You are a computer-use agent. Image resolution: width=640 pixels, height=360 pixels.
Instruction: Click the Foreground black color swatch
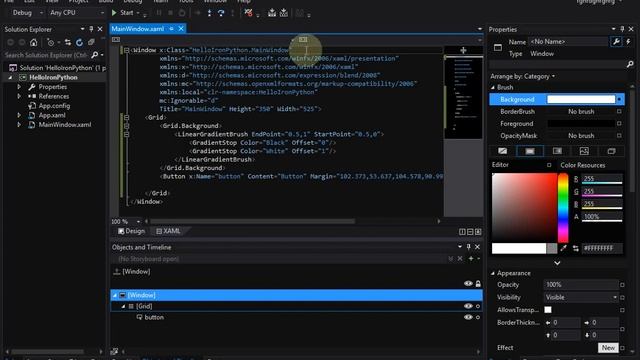coord(581,123)
